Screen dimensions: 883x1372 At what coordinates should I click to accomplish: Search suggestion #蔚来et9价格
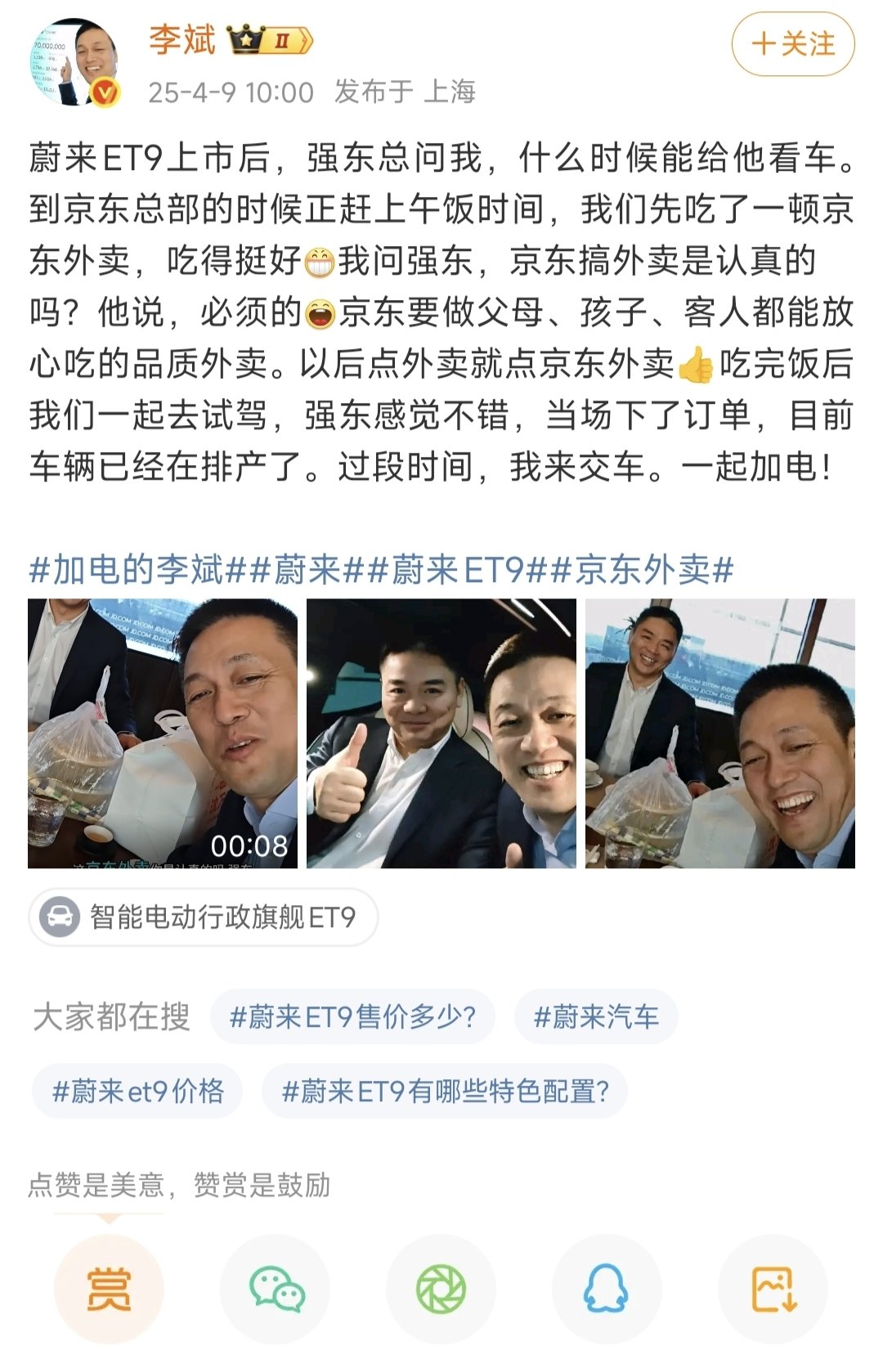137,1092
